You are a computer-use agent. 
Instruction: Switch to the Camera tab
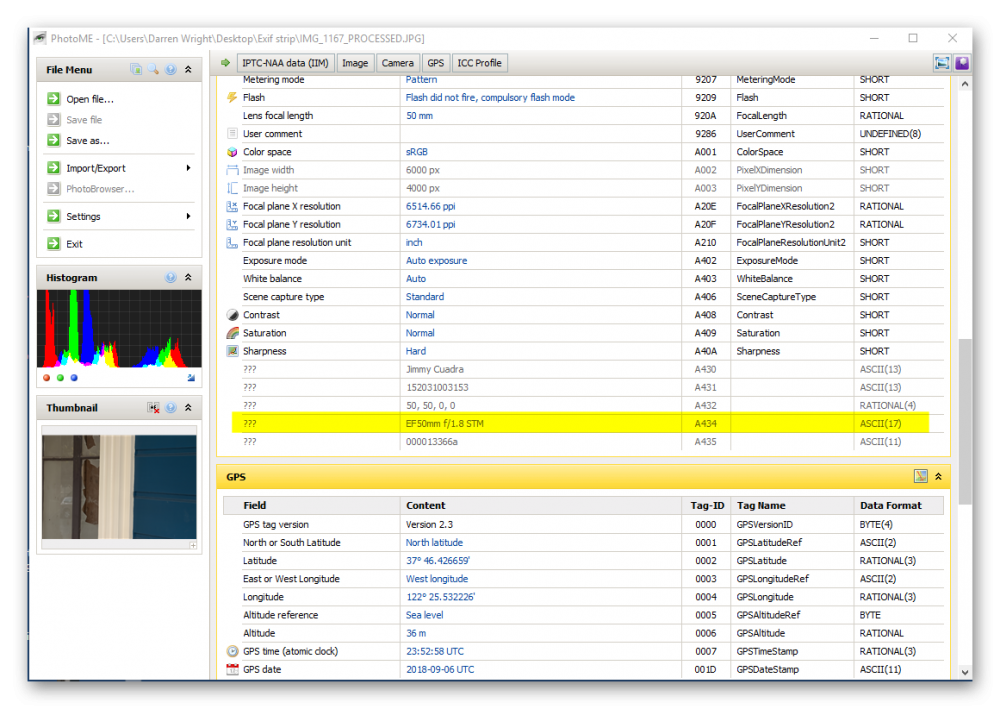point(397,62)
